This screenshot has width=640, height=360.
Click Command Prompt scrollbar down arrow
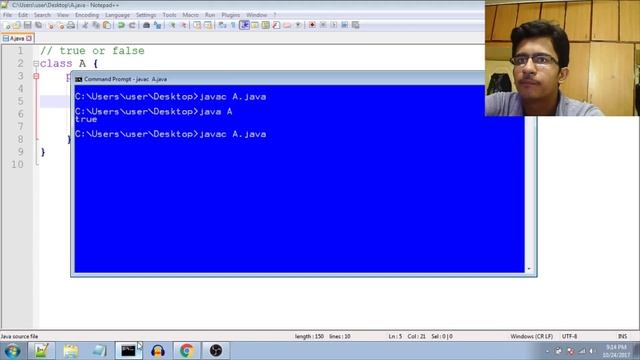(529, 269)
